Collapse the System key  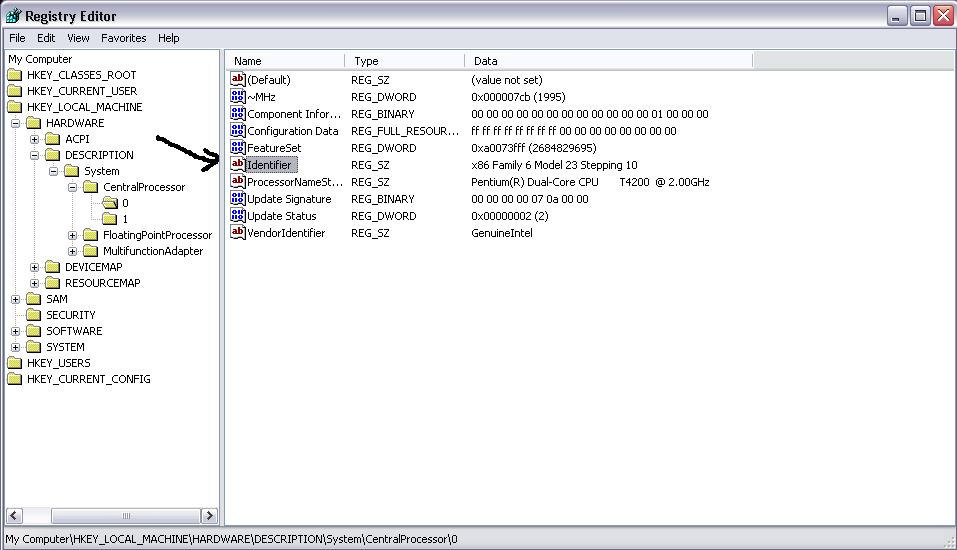[x=54, y=171]
